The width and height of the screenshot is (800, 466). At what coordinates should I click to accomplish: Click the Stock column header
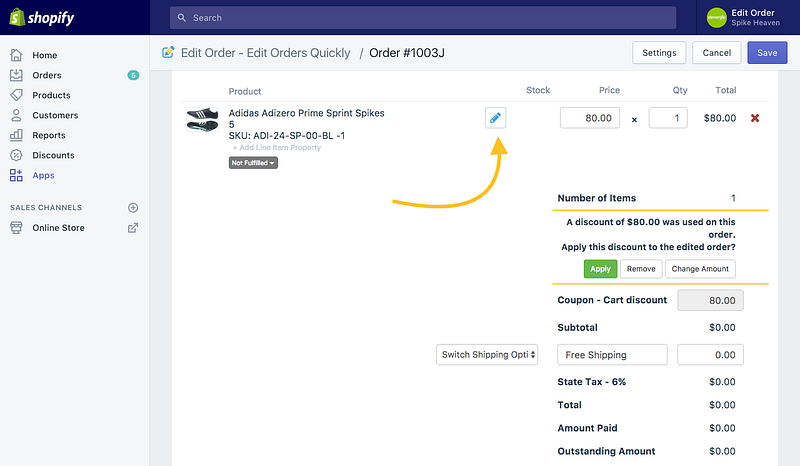pos(538,90)
